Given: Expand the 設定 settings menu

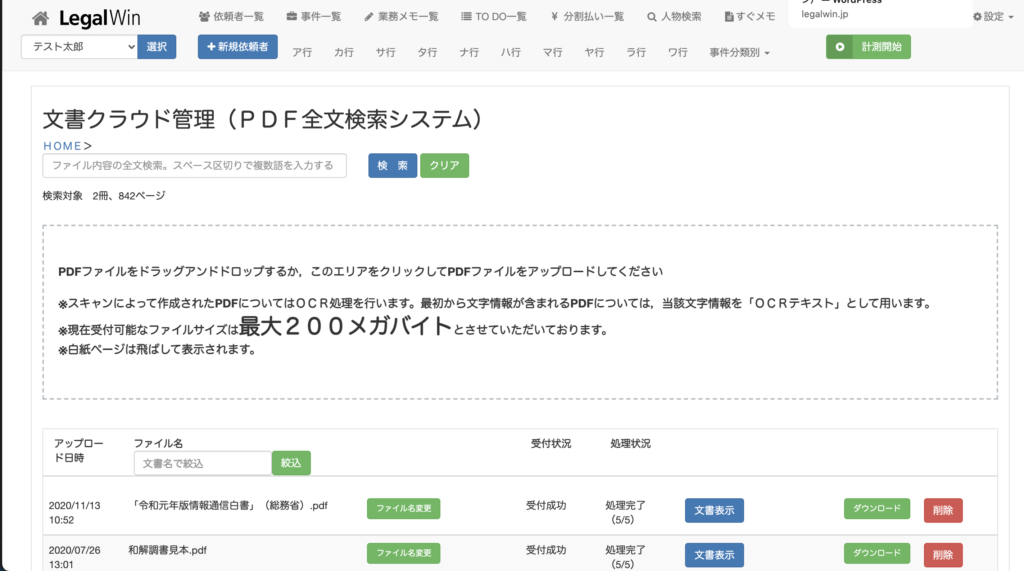Looking at the screenshot, I should click(992, 17).
